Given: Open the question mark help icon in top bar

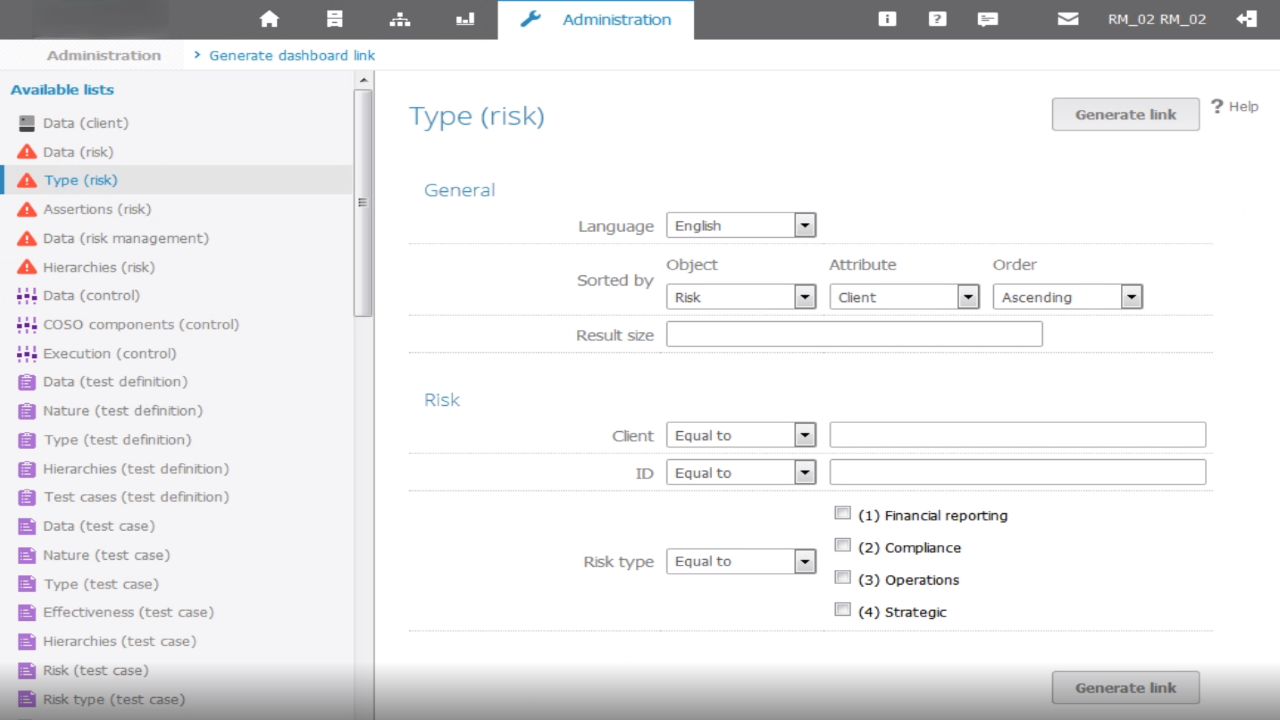Looking at the screenshot, I should 937,19.
